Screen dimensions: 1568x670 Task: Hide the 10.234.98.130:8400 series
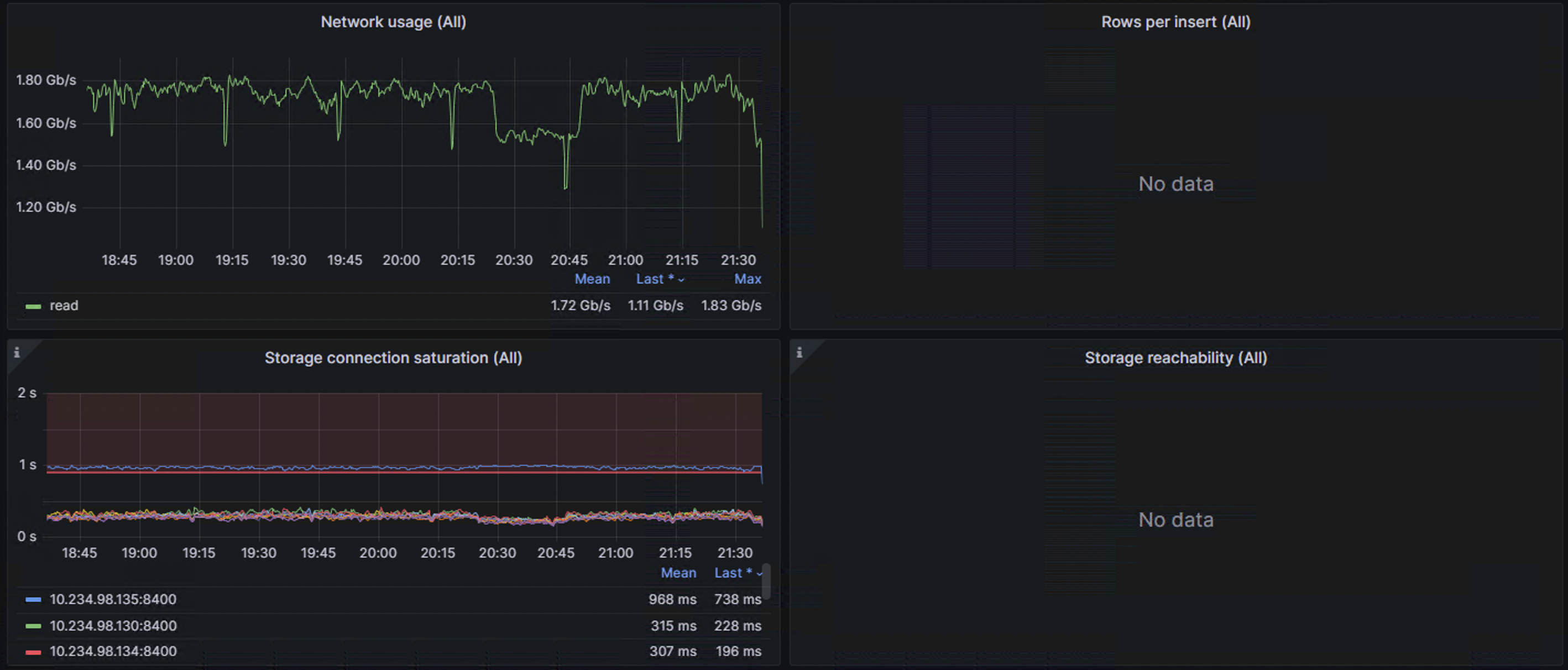113,626
